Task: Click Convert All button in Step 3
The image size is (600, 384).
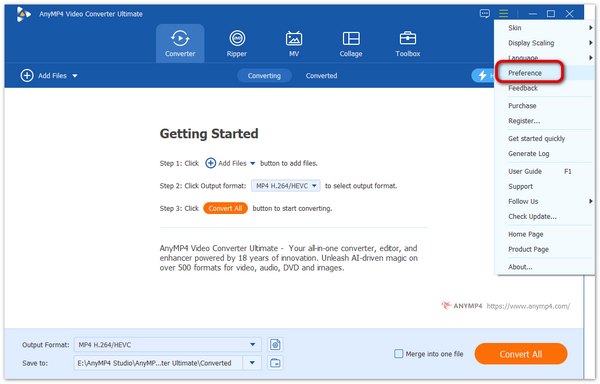Action: (x=225, y=208)
